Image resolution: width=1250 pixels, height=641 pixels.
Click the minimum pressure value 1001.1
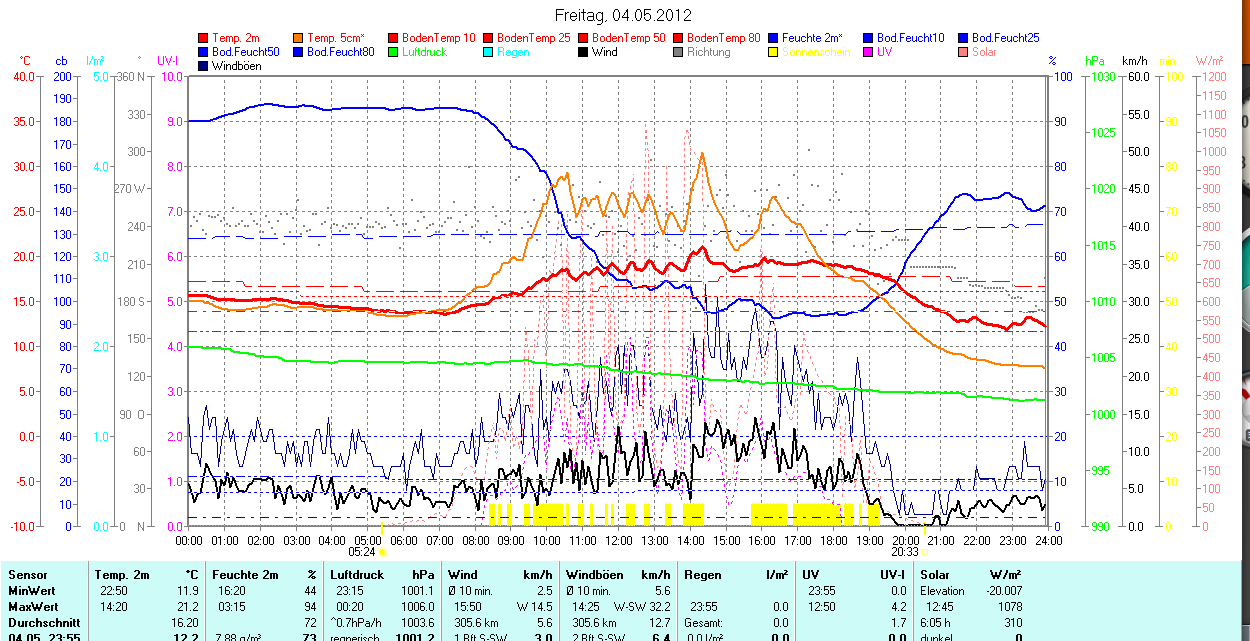tap(418, 591)
